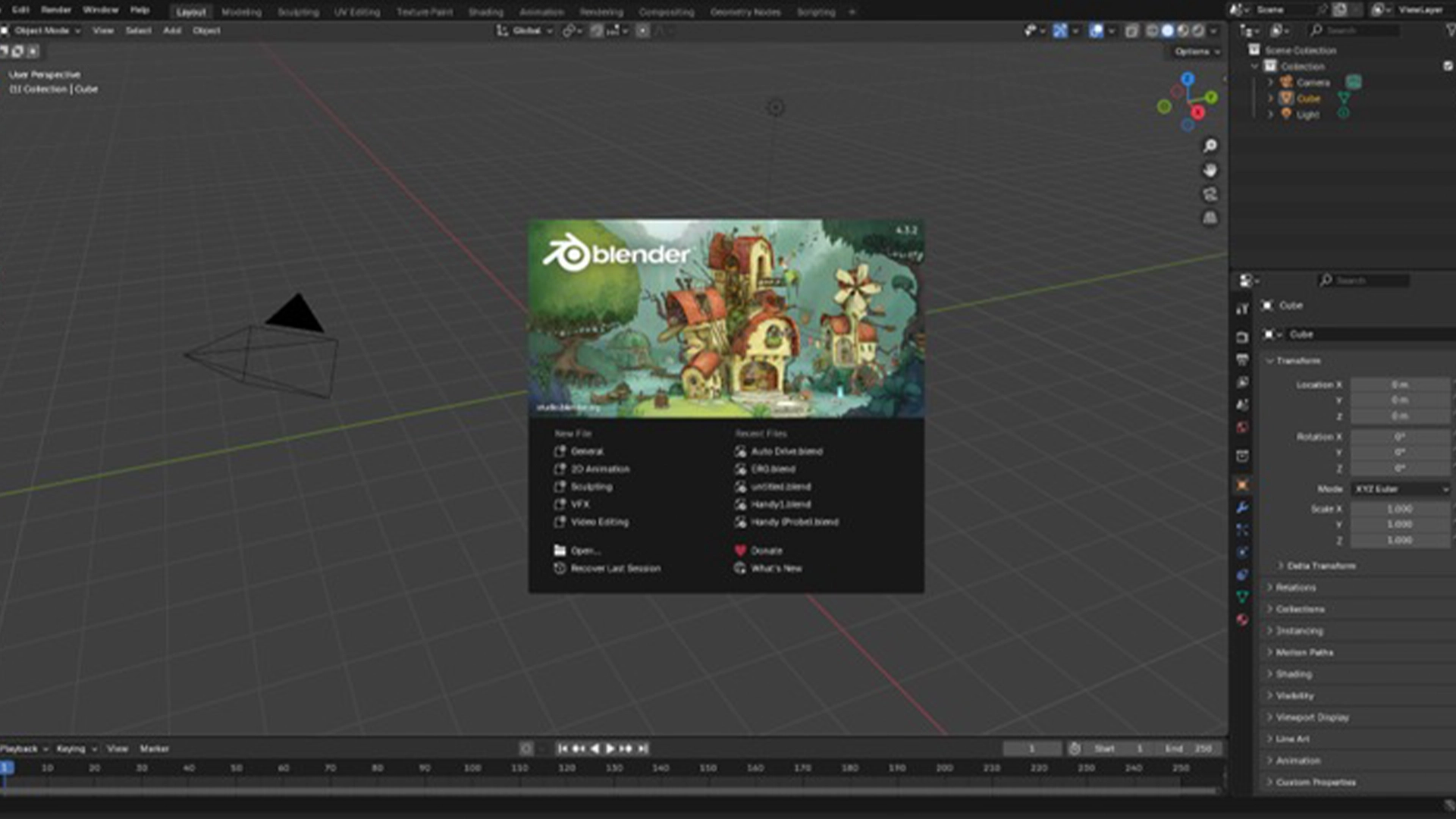Click Scale X value field
This screenshot has height=819, width=1456.
1400,509
